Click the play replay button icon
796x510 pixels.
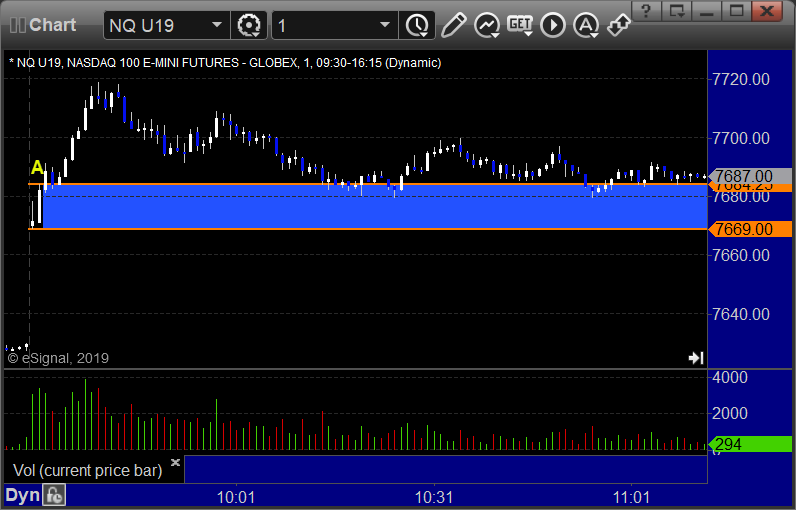pyautogui.click(x=553, y=25)
